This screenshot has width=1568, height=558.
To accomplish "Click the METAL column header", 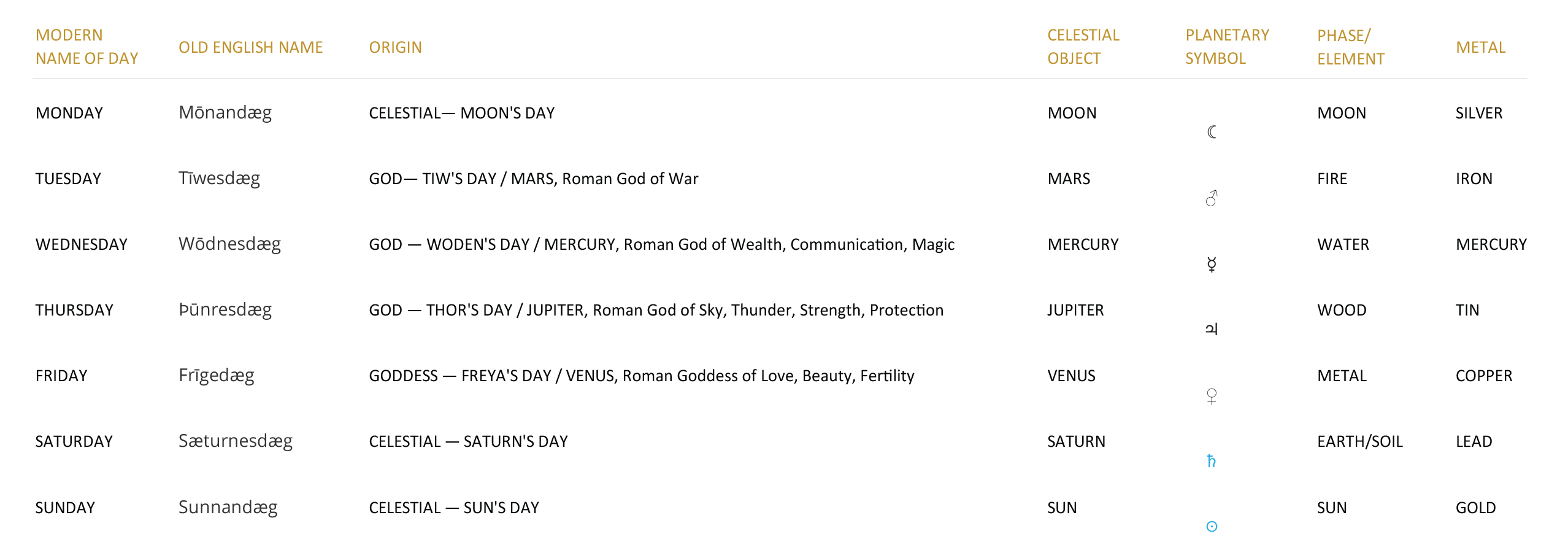I will coord(1481,47).
